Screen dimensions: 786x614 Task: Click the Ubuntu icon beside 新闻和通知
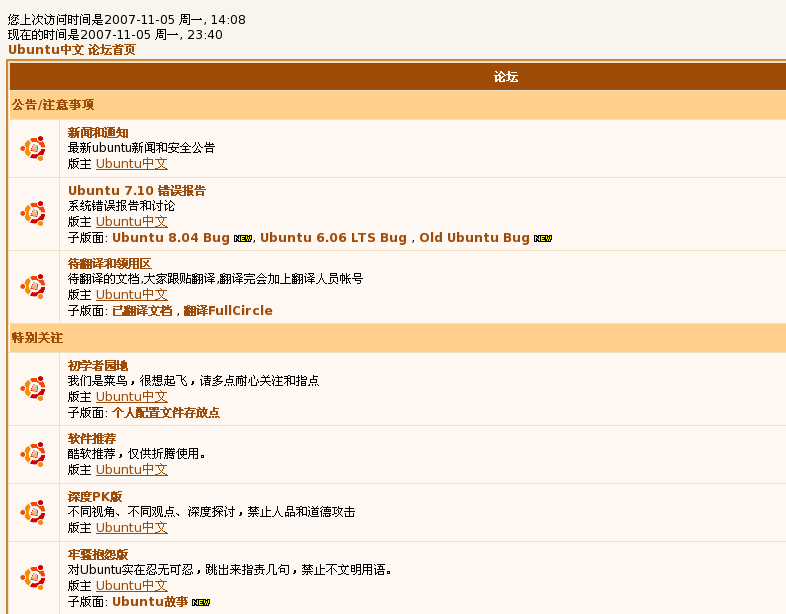tap(33, 148)
